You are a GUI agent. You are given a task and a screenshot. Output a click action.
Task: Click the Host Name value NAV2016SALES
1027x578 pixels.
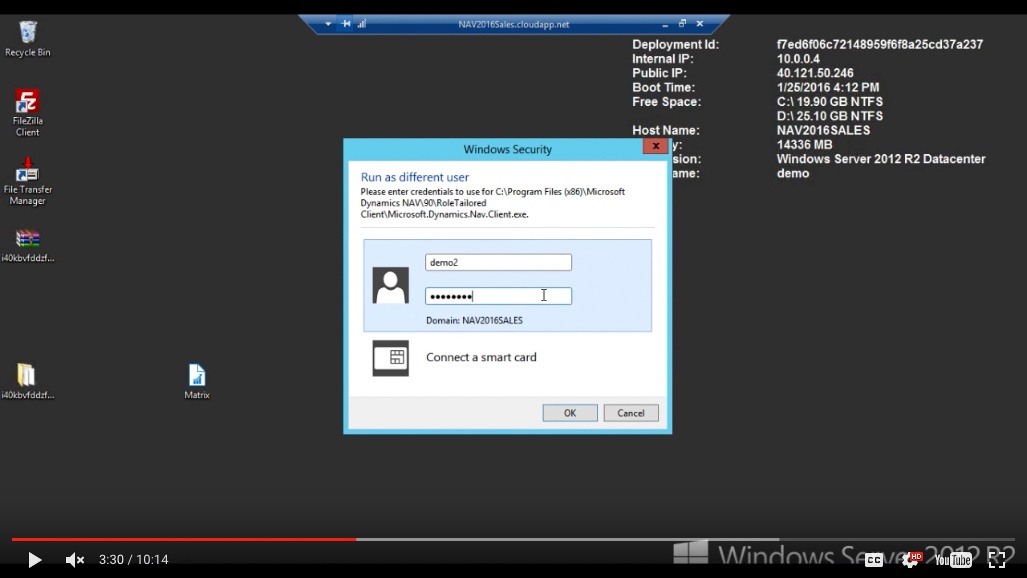823,130
